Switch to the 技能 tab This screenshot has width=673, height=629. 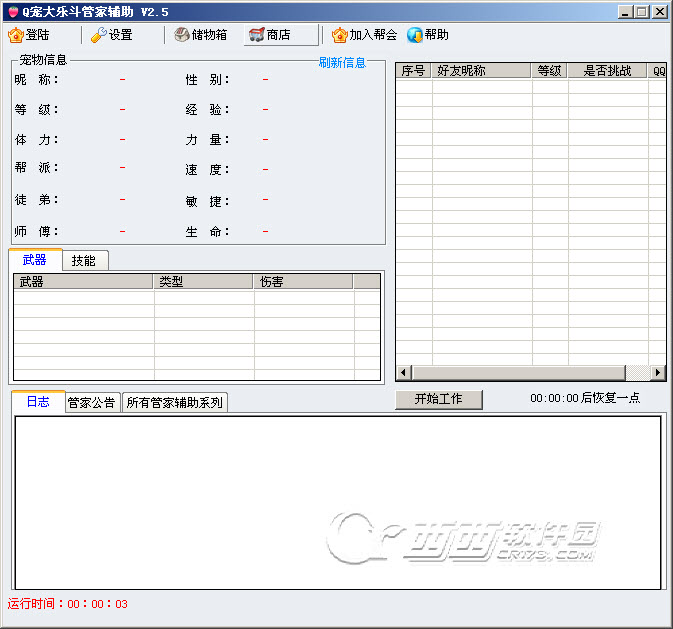click(x=85, y=261)
